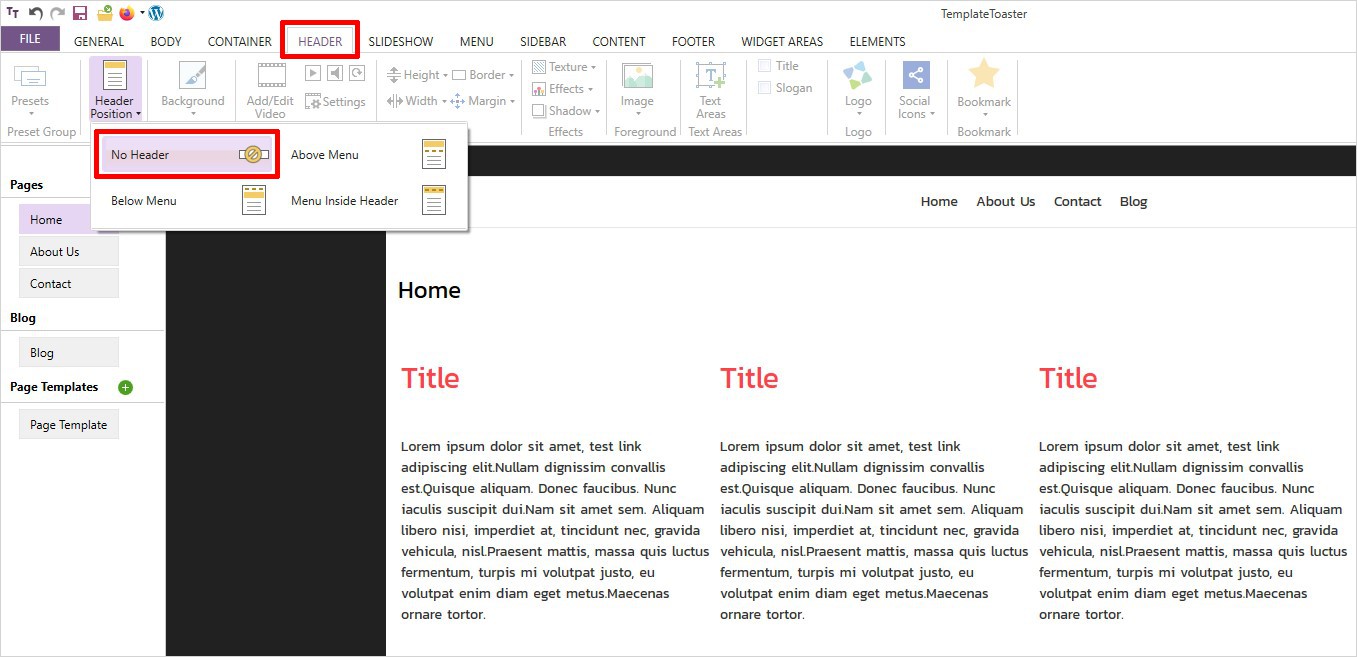Screen dimensions: 1357x657
Task: Click the Blog link in preview navigation
Action: pos(1133,202)
